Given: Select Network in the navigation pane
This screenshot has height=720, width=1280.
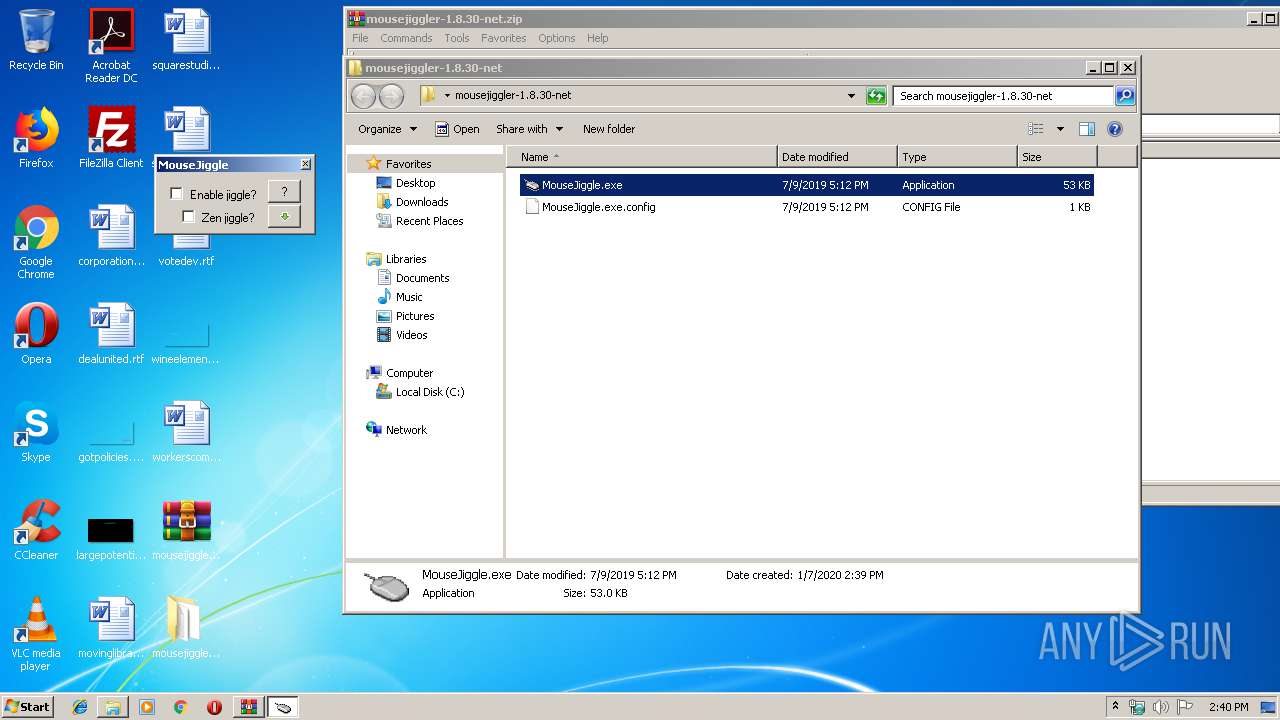Looking at the screenshot, I should point(406,430).
